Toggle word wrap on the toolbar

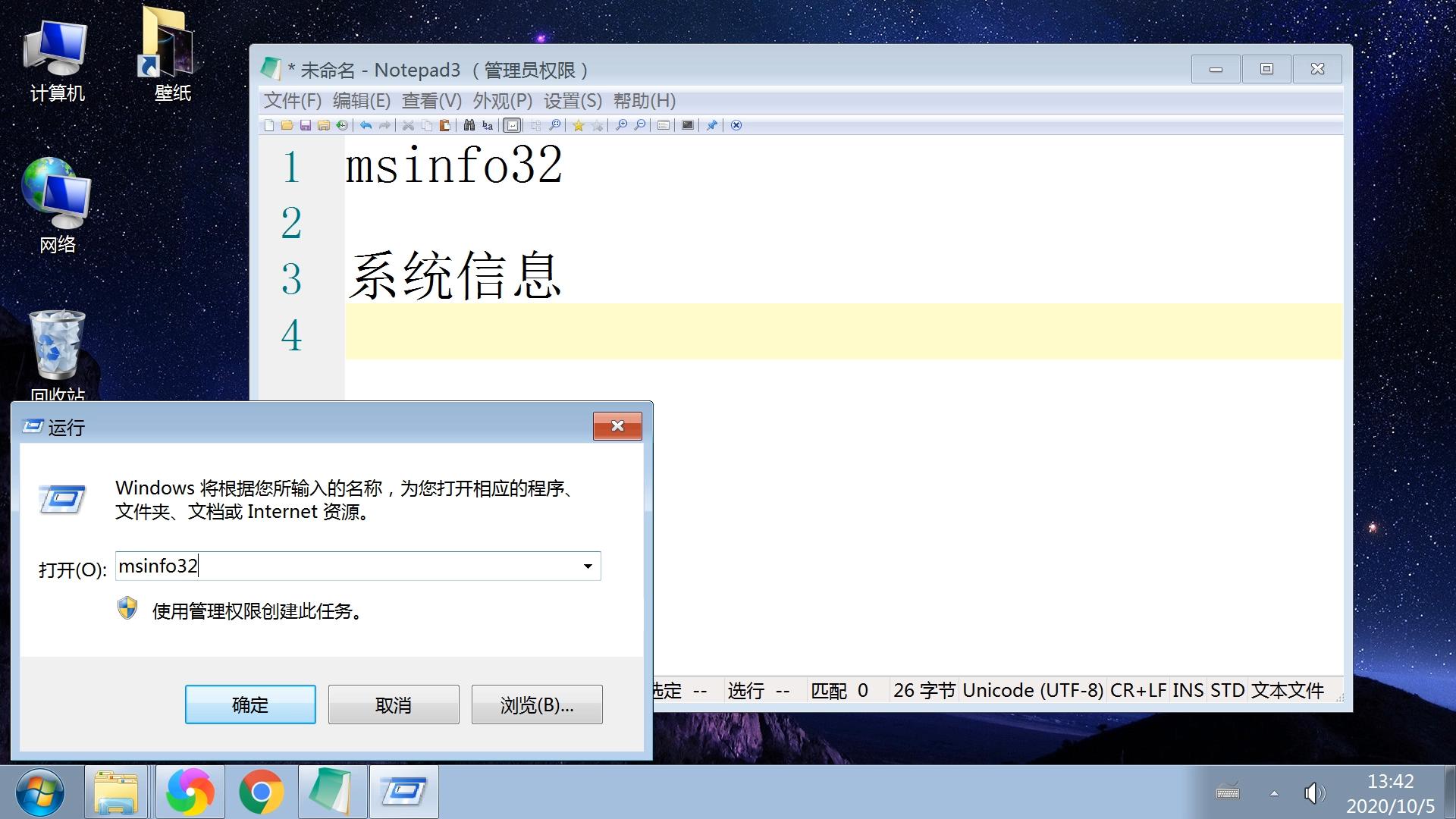(x=512, y=125)
